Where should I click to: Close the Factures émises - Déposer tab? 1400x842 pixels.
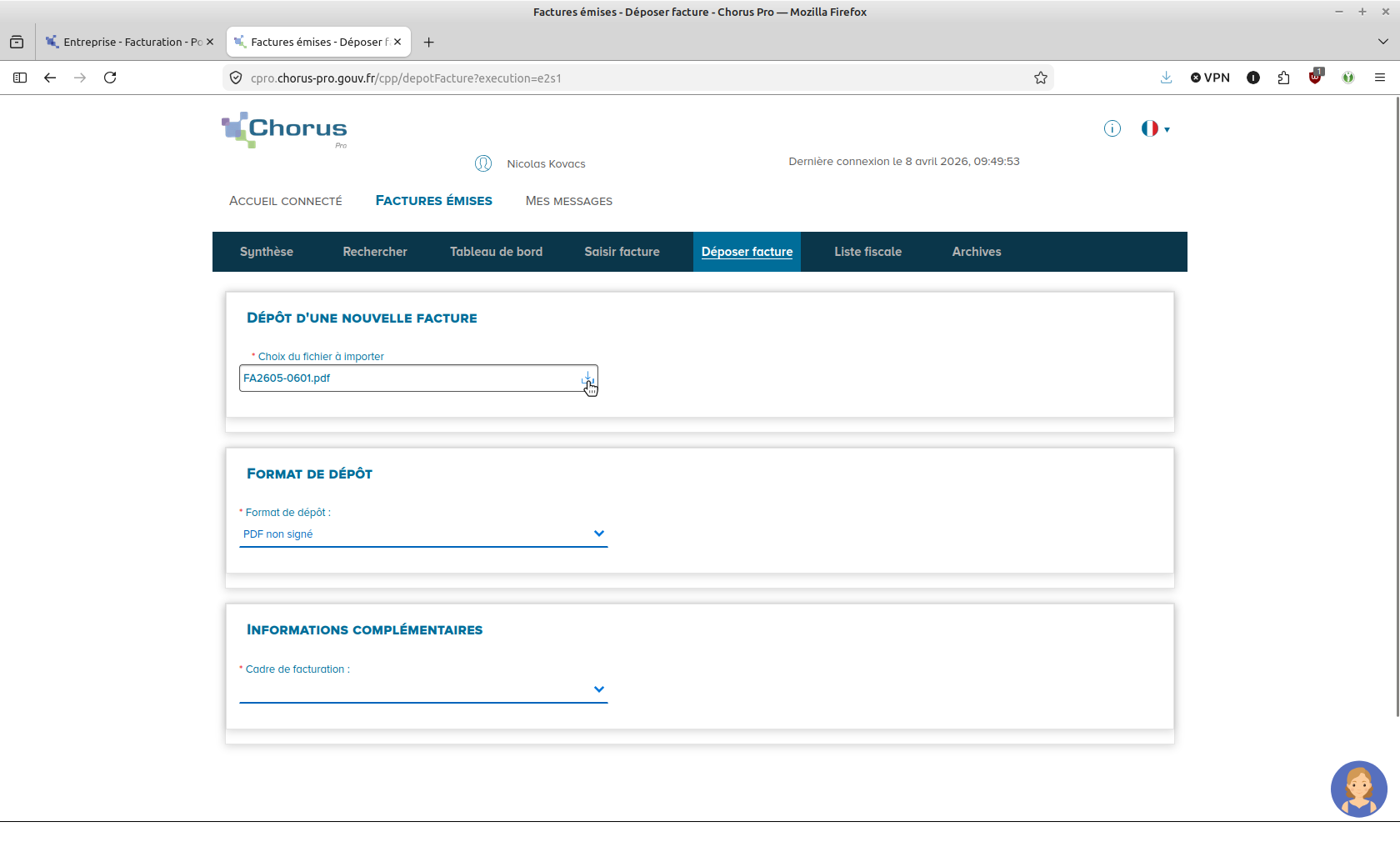[x=397, y=42]
